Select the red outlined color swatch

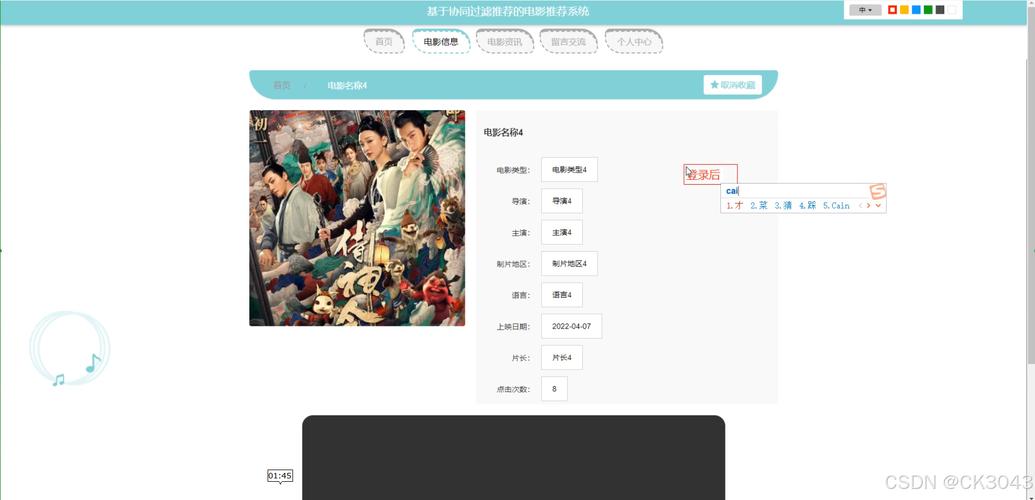pyautogui.click(x=892, y=10)
